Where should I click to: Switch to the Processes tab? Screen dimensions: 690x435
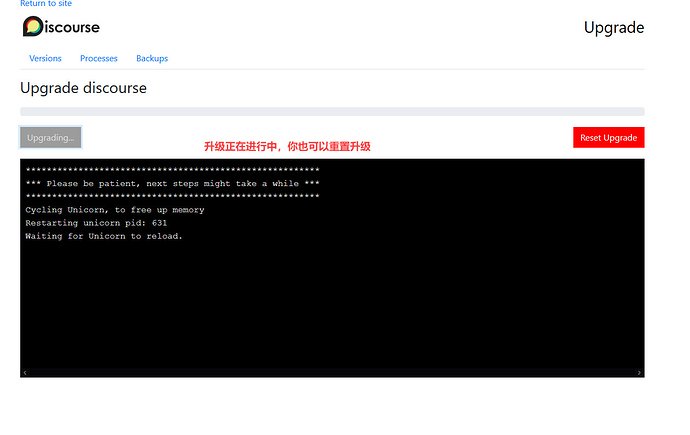99,58
